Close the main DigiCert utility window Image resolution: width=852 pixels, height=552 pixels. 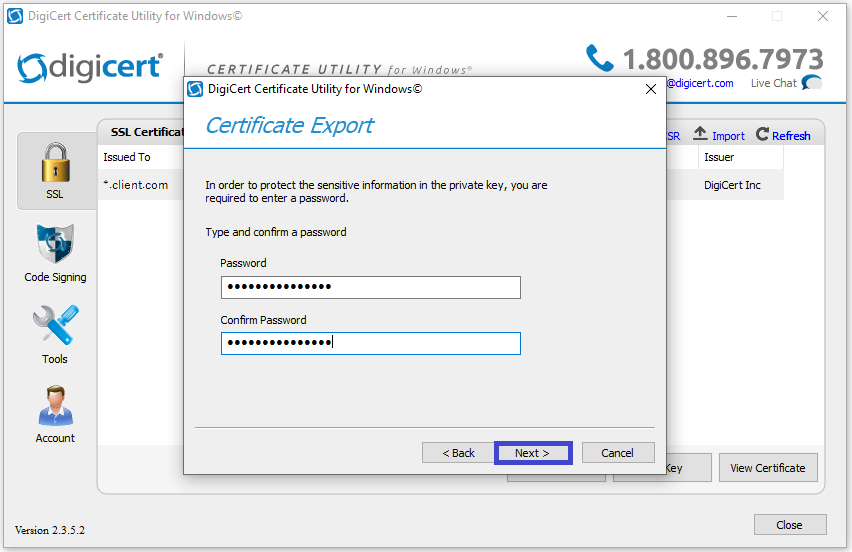point(823,16)
